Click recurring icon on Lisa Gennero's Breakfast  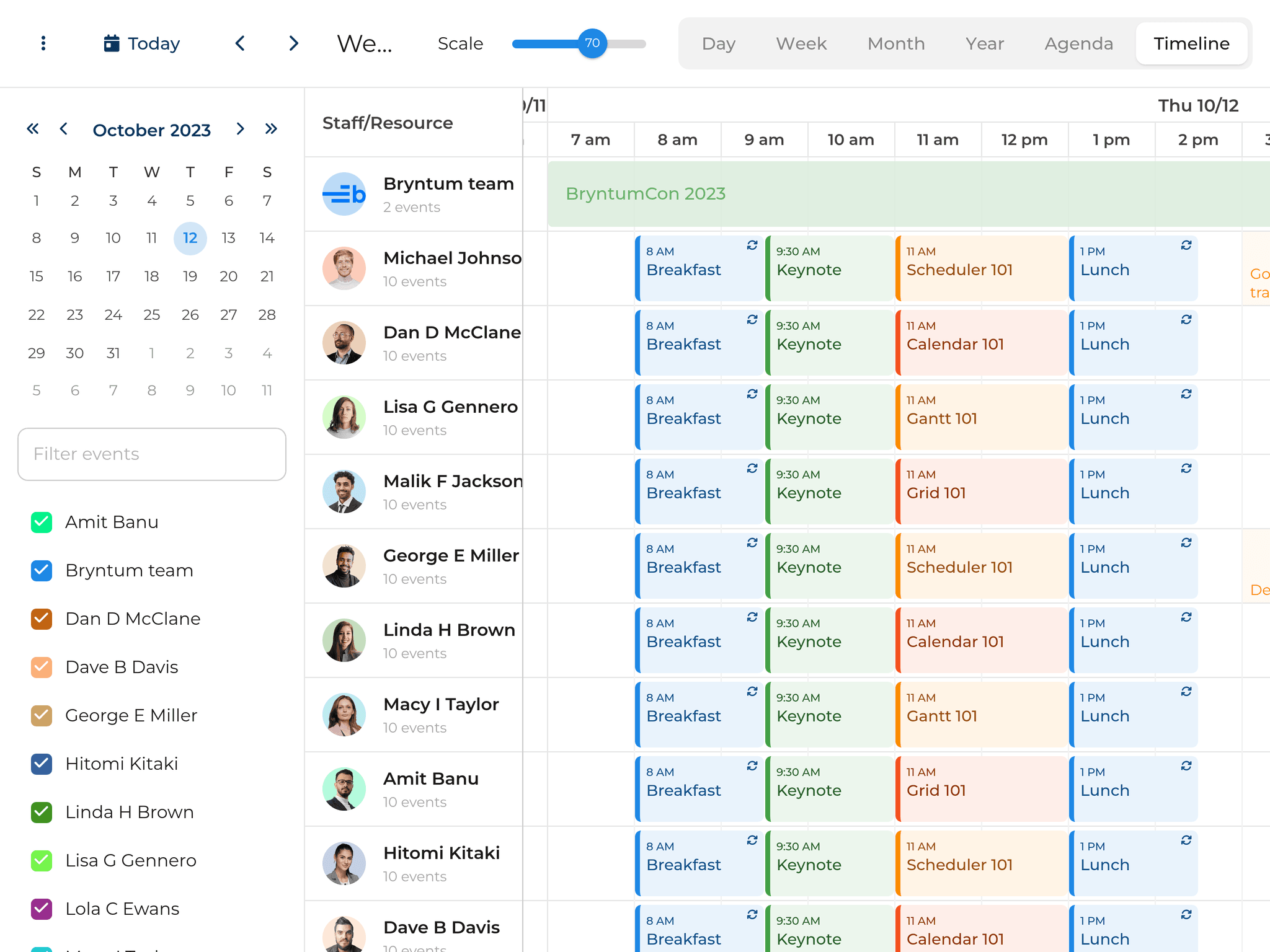tap(752, 394)
